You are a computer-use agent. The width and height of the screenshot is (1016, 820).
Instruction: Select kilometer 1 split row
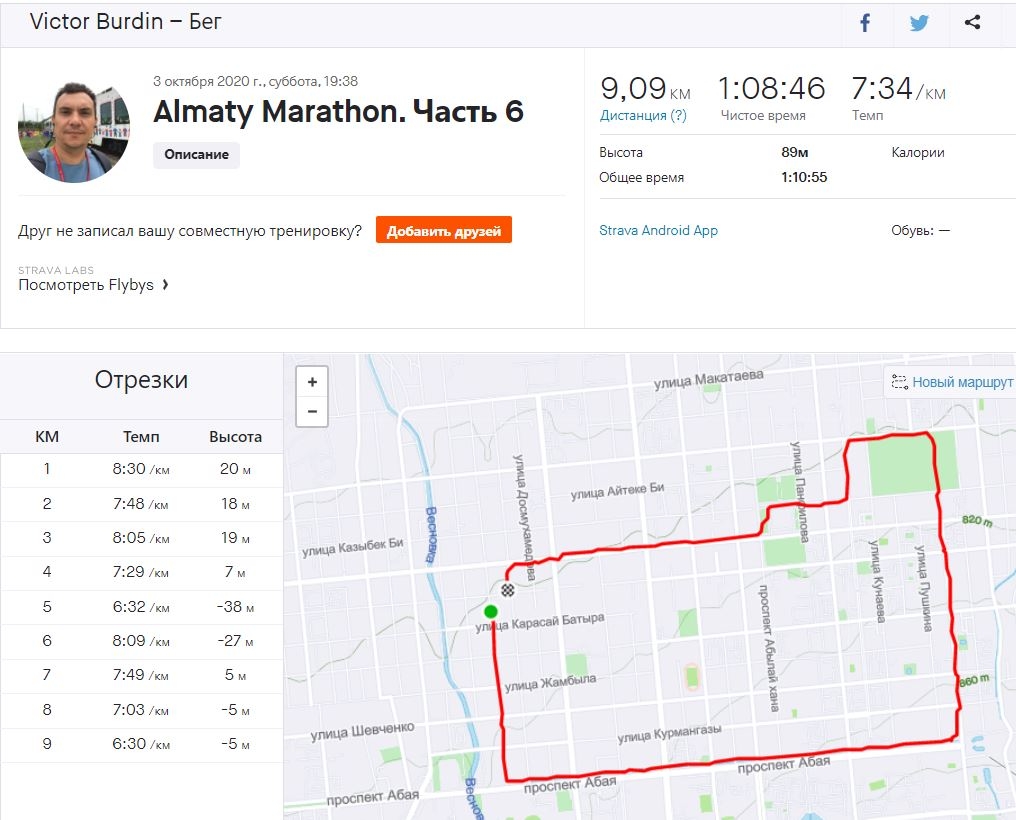pyautogui.click(x=141, y=469)
